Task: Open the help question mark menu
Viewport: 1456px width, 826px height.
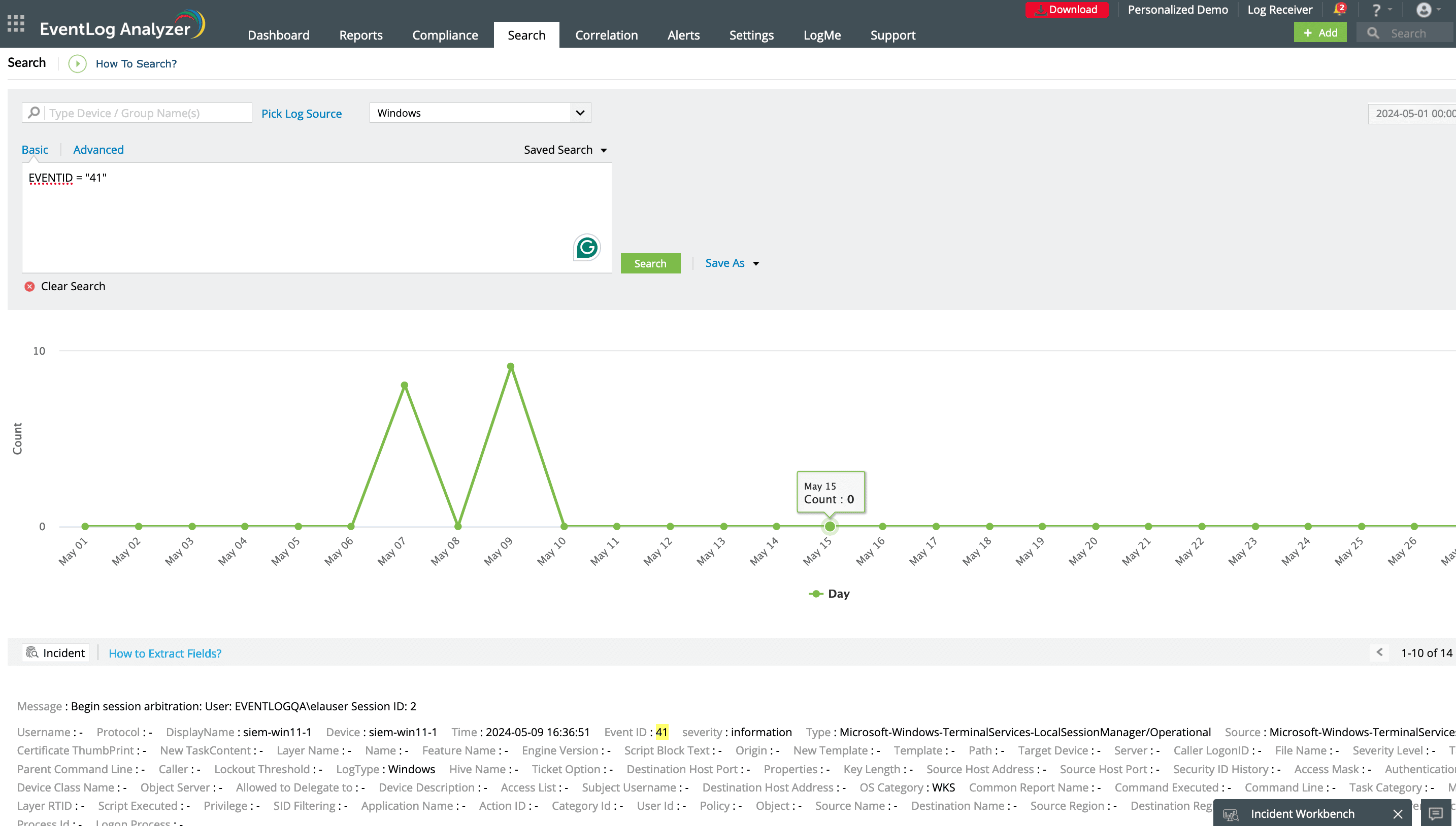Action: 1375,10
